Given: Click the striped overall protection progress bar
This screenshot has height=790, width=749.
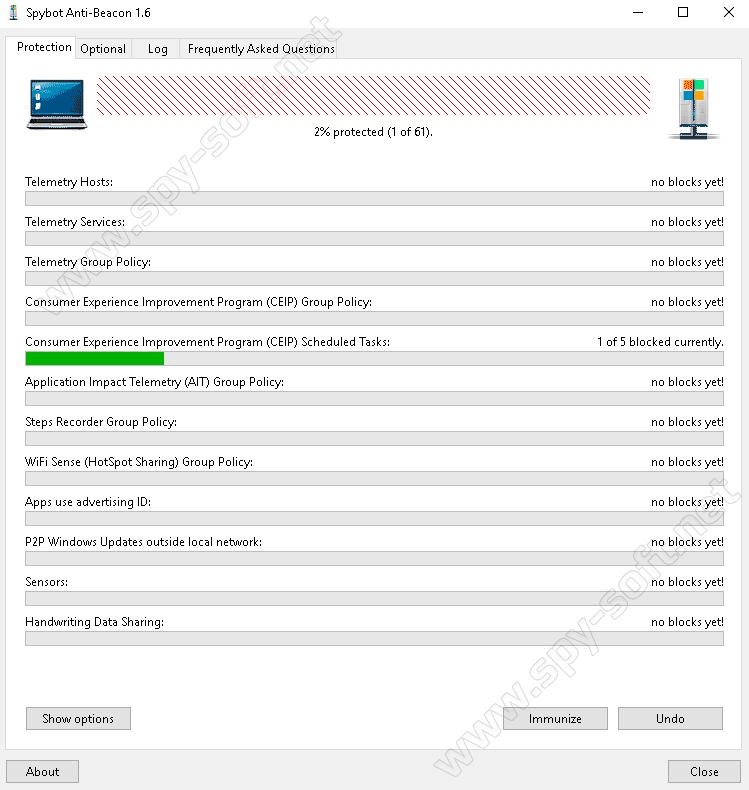Looking at the screenshot, I should (373, 96).
